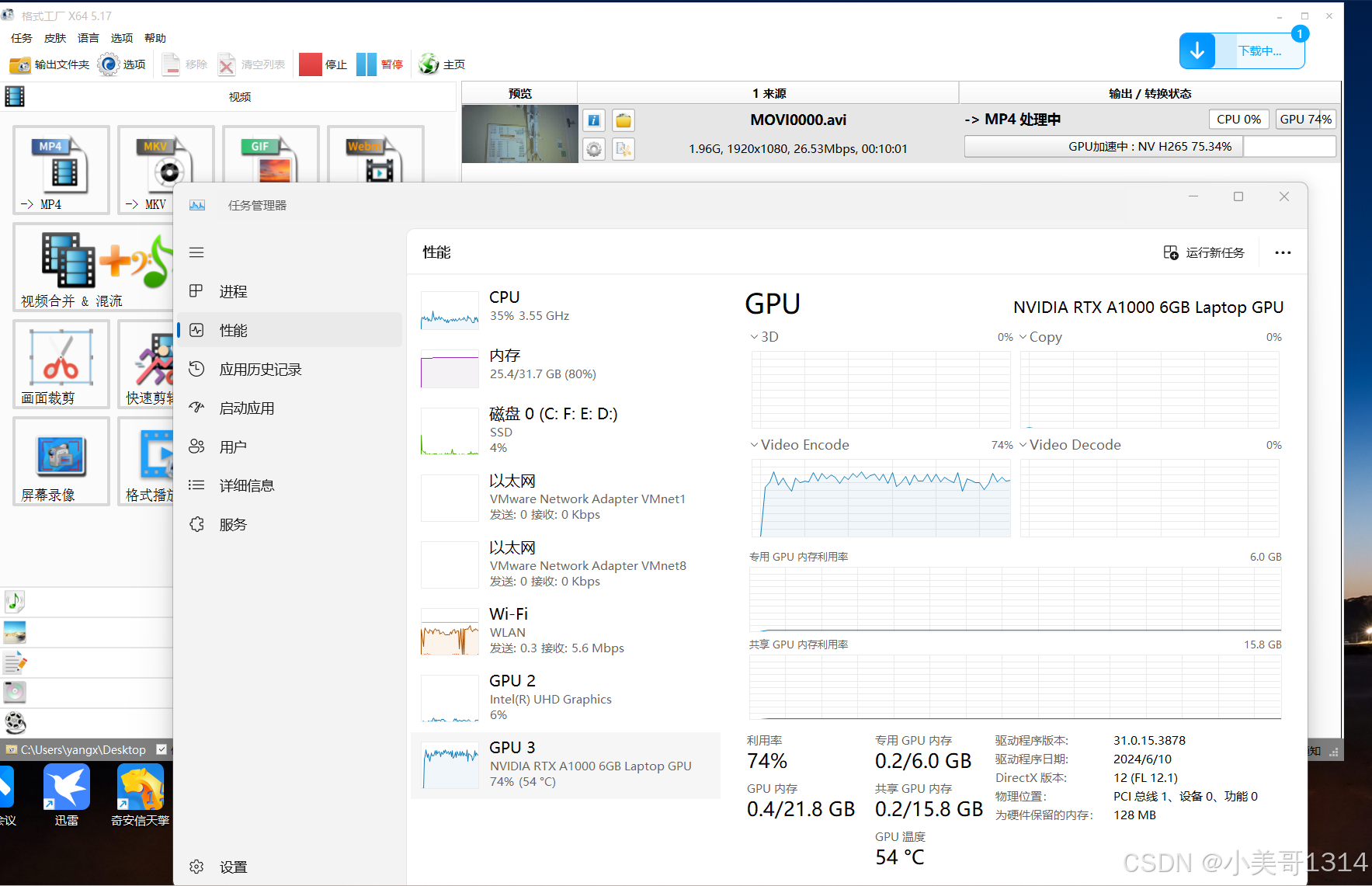Click 运行新任务 button
The image size is (1372, 886).
tap(1204, 252)
